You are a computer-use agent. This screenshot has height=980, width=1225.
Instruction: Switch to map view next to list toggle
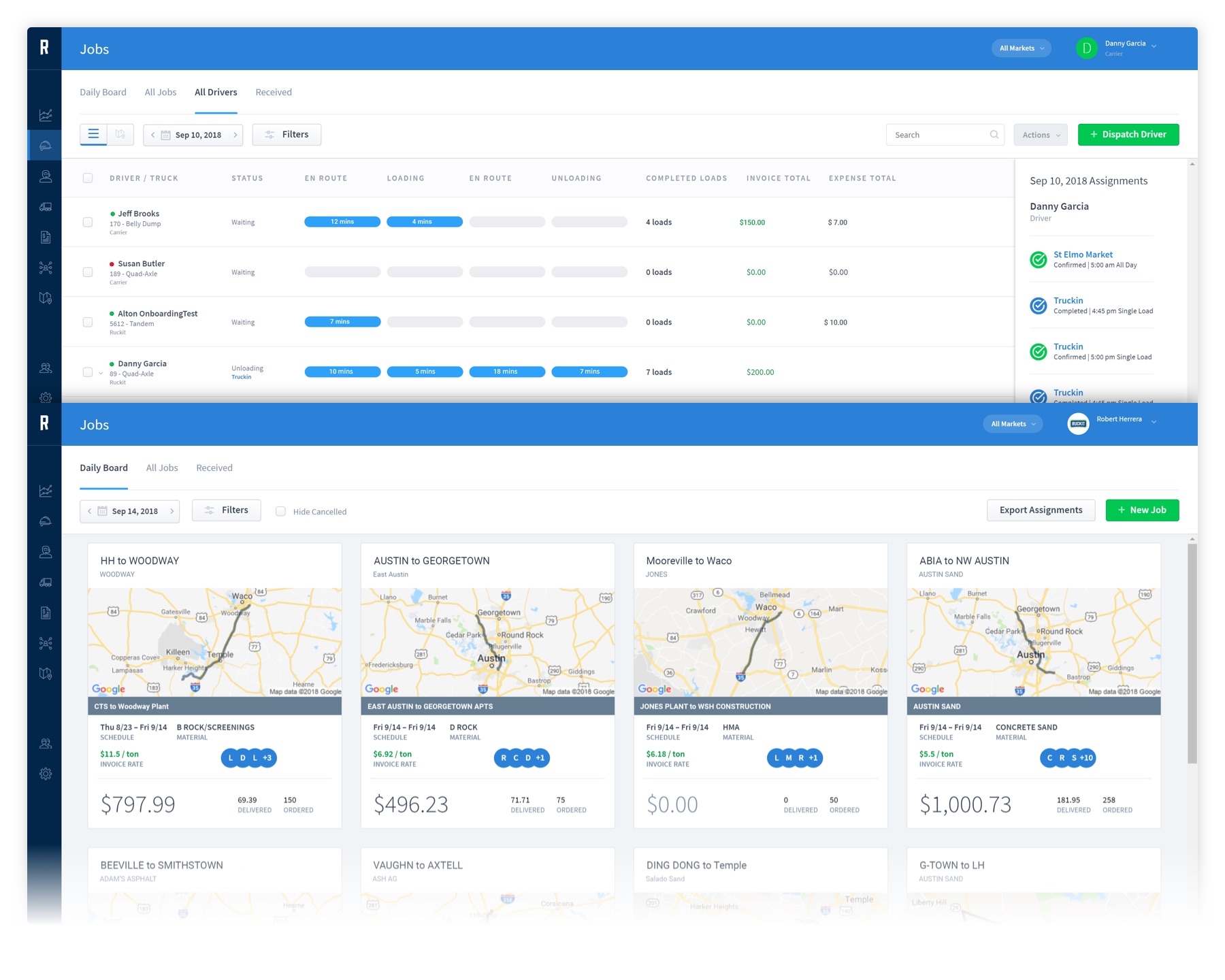[120, 134]
